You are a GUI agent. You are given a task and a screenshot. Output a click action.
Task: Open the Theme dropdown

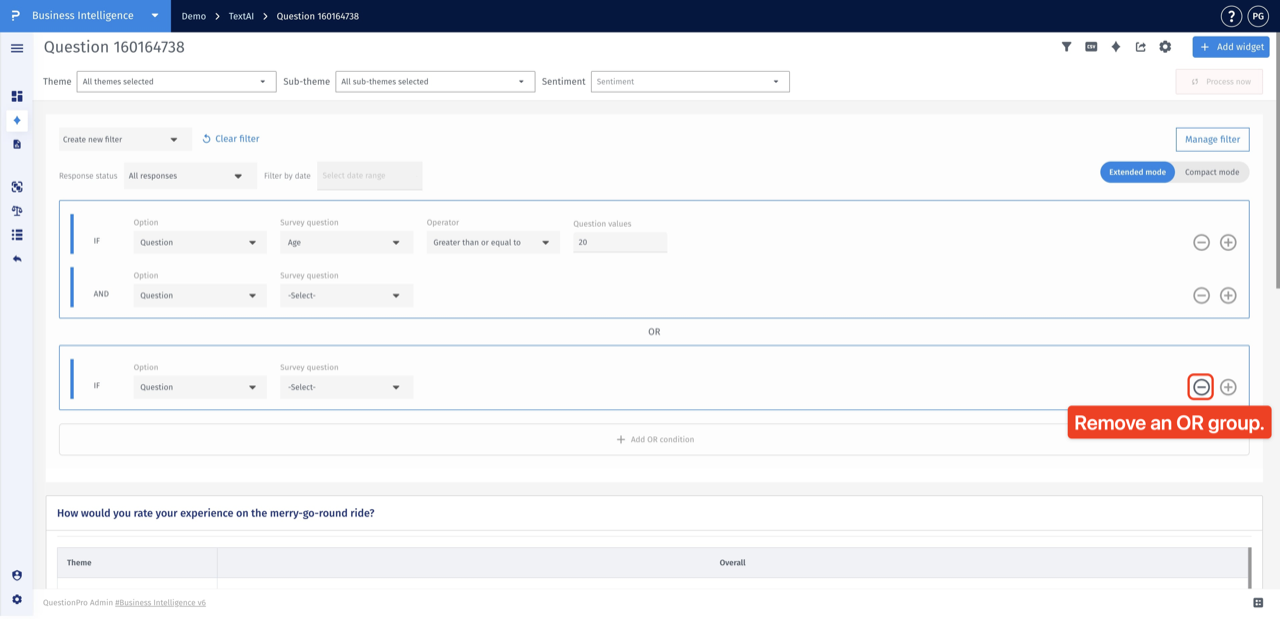tap(176, 82)
